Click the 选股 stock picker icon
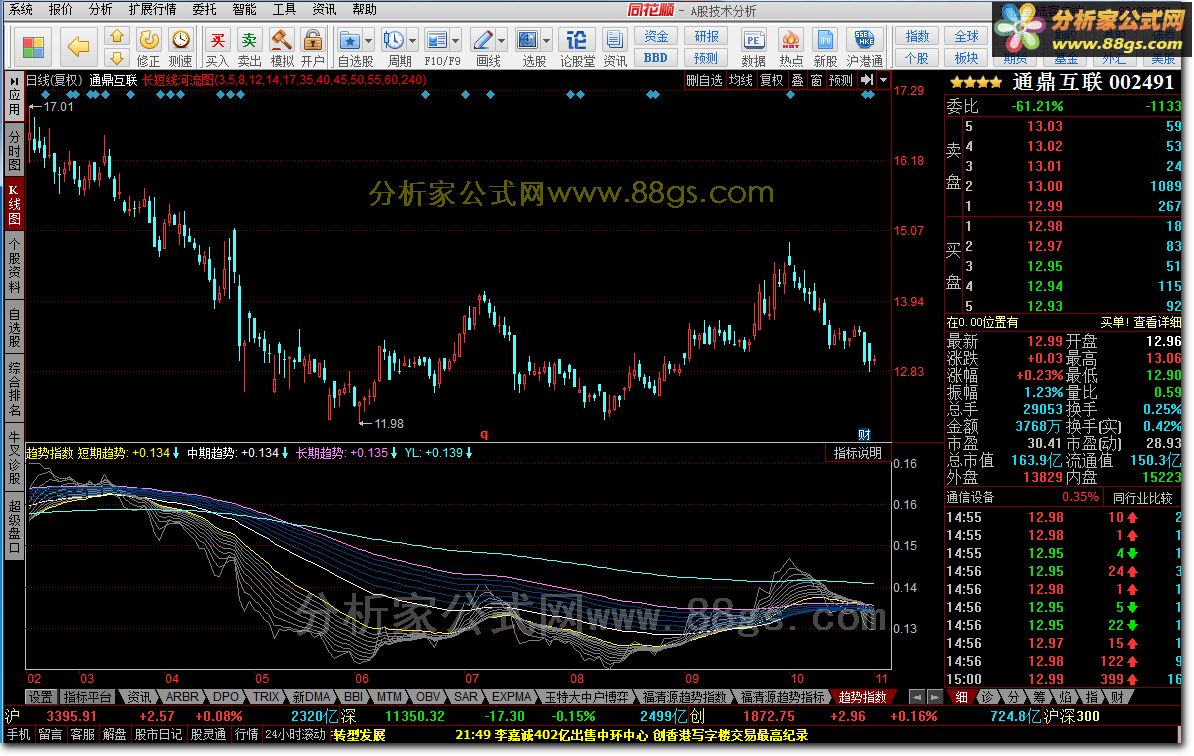The image size is (1194, 756). pyautogui.click(x=527, y=40)
